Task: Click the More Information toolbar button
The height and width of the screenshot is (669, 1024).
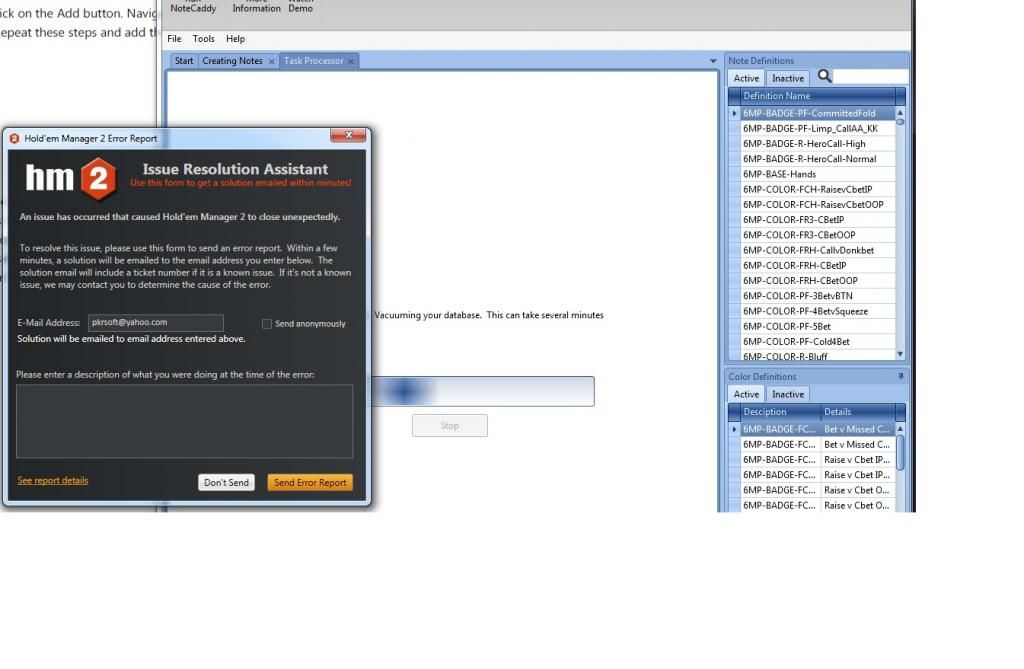Action: coord(257,7)
